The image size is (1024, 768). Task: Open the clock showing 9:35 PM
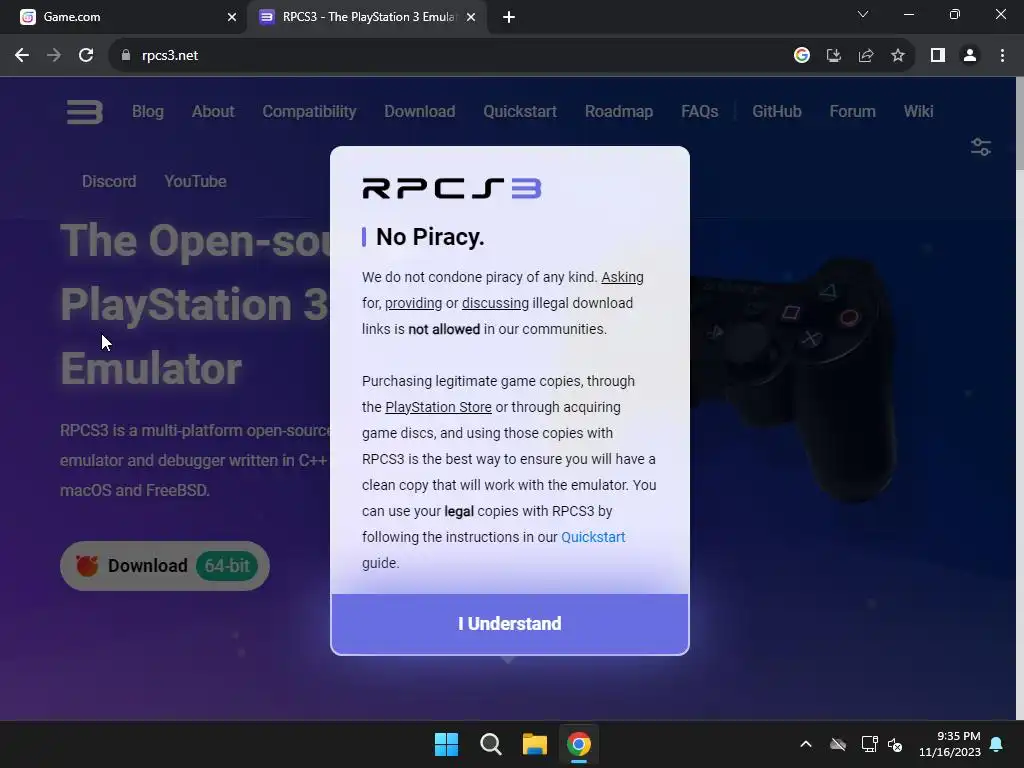(950, 744)
